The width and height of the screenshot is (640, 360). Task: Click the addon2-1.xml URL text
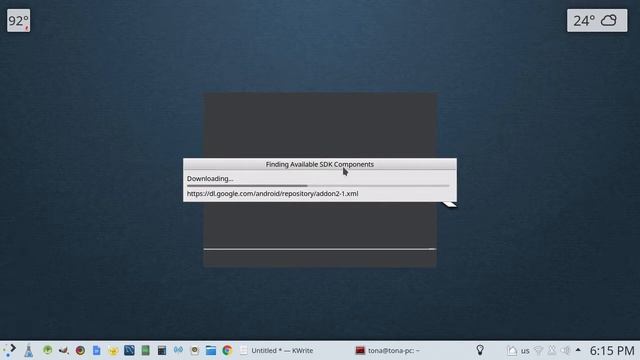272,193
